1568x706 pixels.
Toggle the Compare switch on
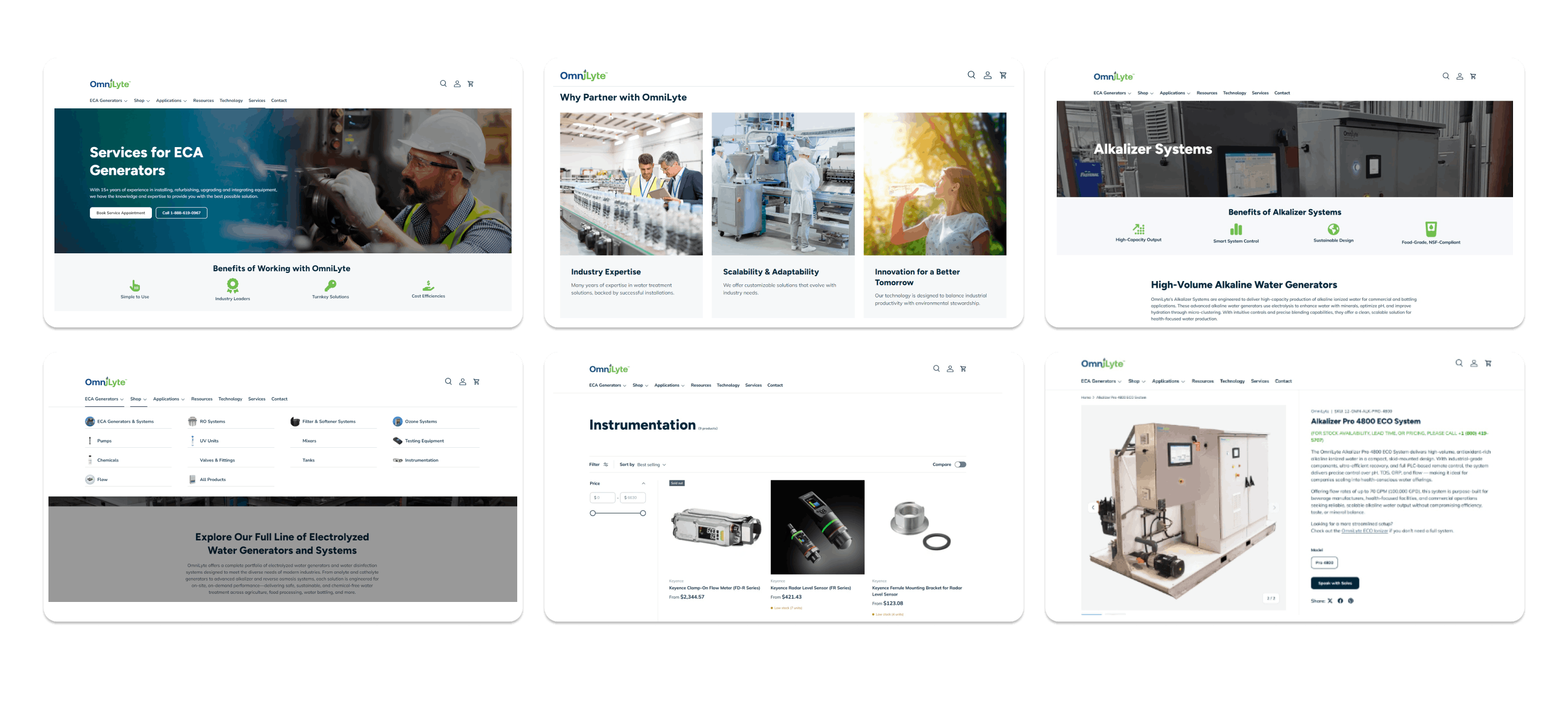pyautogui.click(x=960, y=465)
